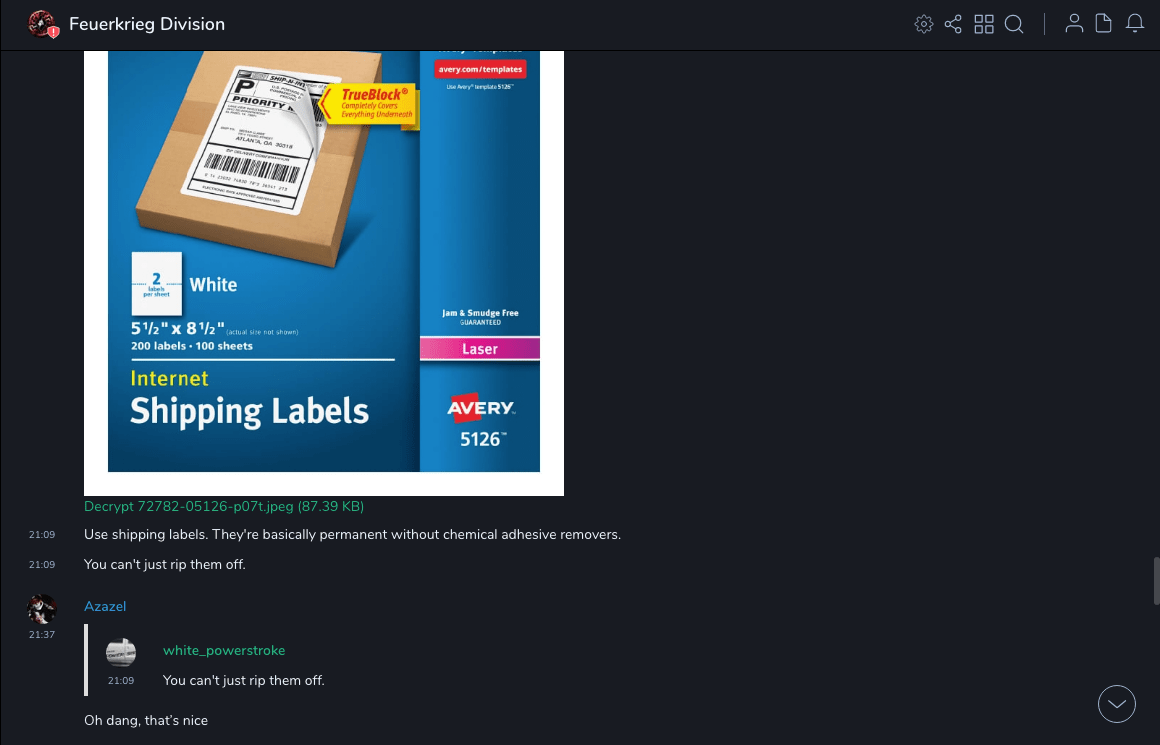This screenshot has height=745, width=1160.
Task: Click the Feuerkrieg Division room avatar
Action: point(43,24)
